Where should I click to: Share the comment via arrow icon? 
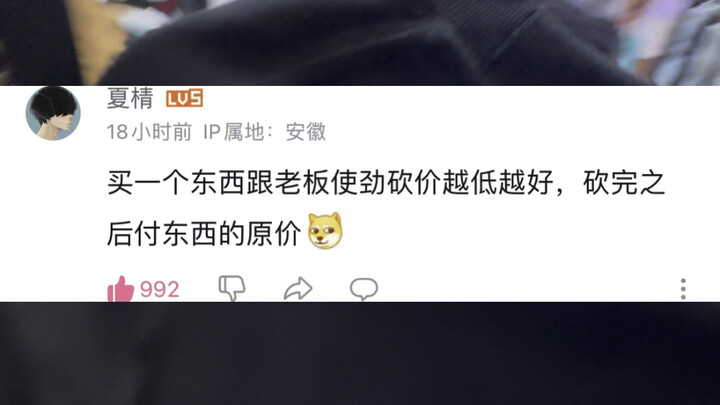tap(298, 289)
